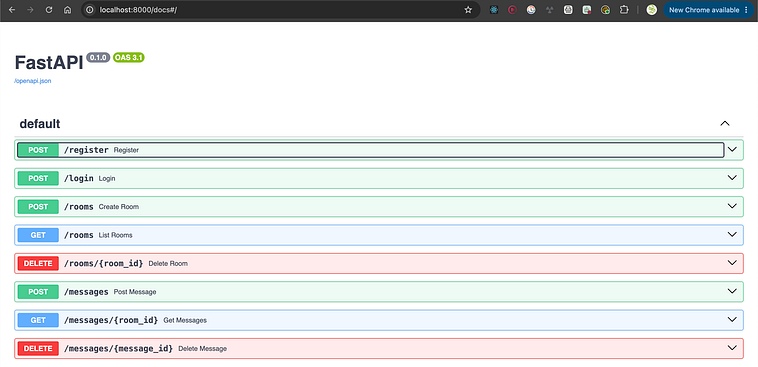Image resolution: width=758 pixels, height=367 pixels.
Task: Expand the POST /messages endpoint chevron
Action: pos(732,291)
